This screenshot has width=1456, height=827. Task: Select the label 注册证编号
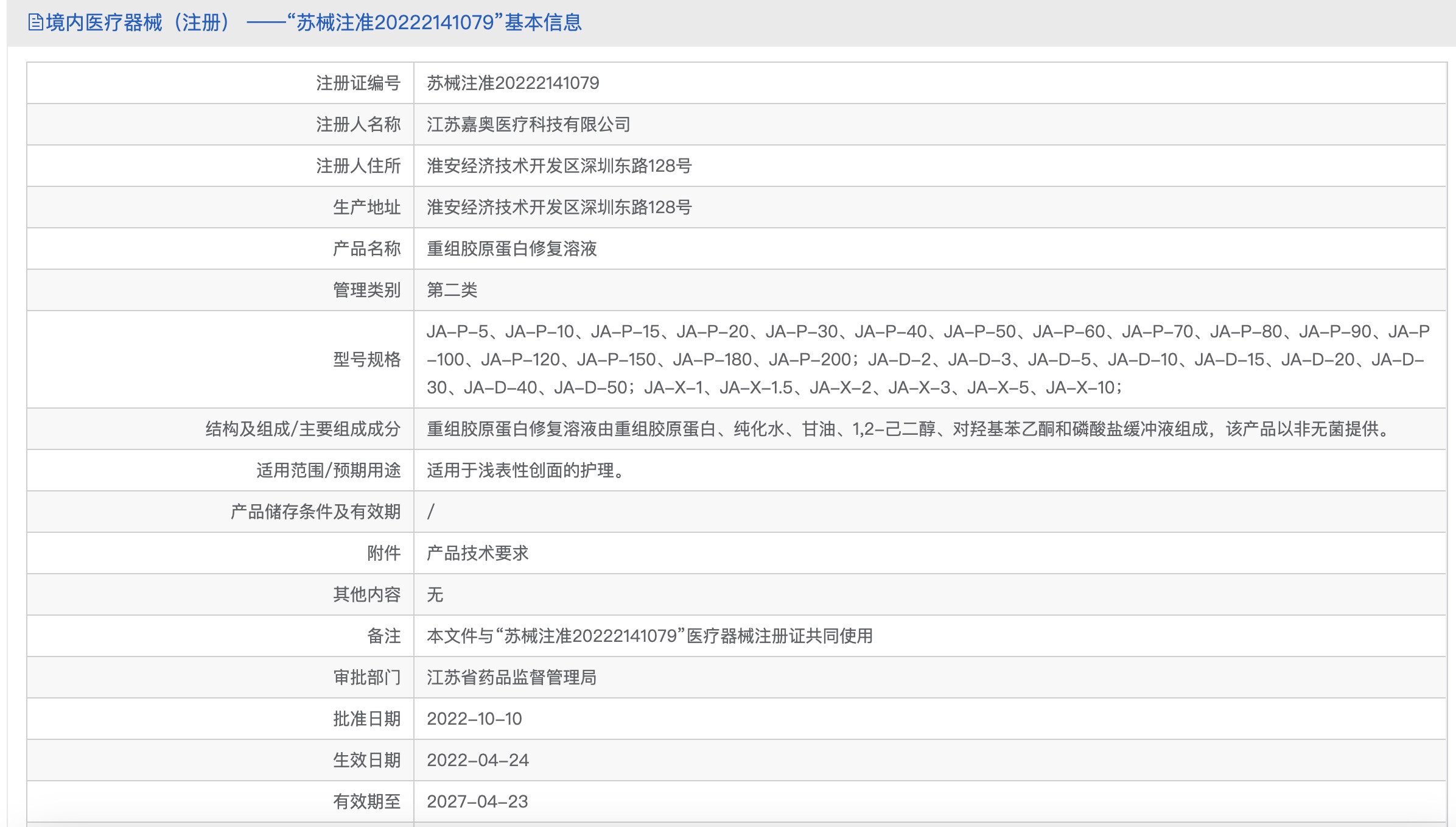click(x=358, y=83)
